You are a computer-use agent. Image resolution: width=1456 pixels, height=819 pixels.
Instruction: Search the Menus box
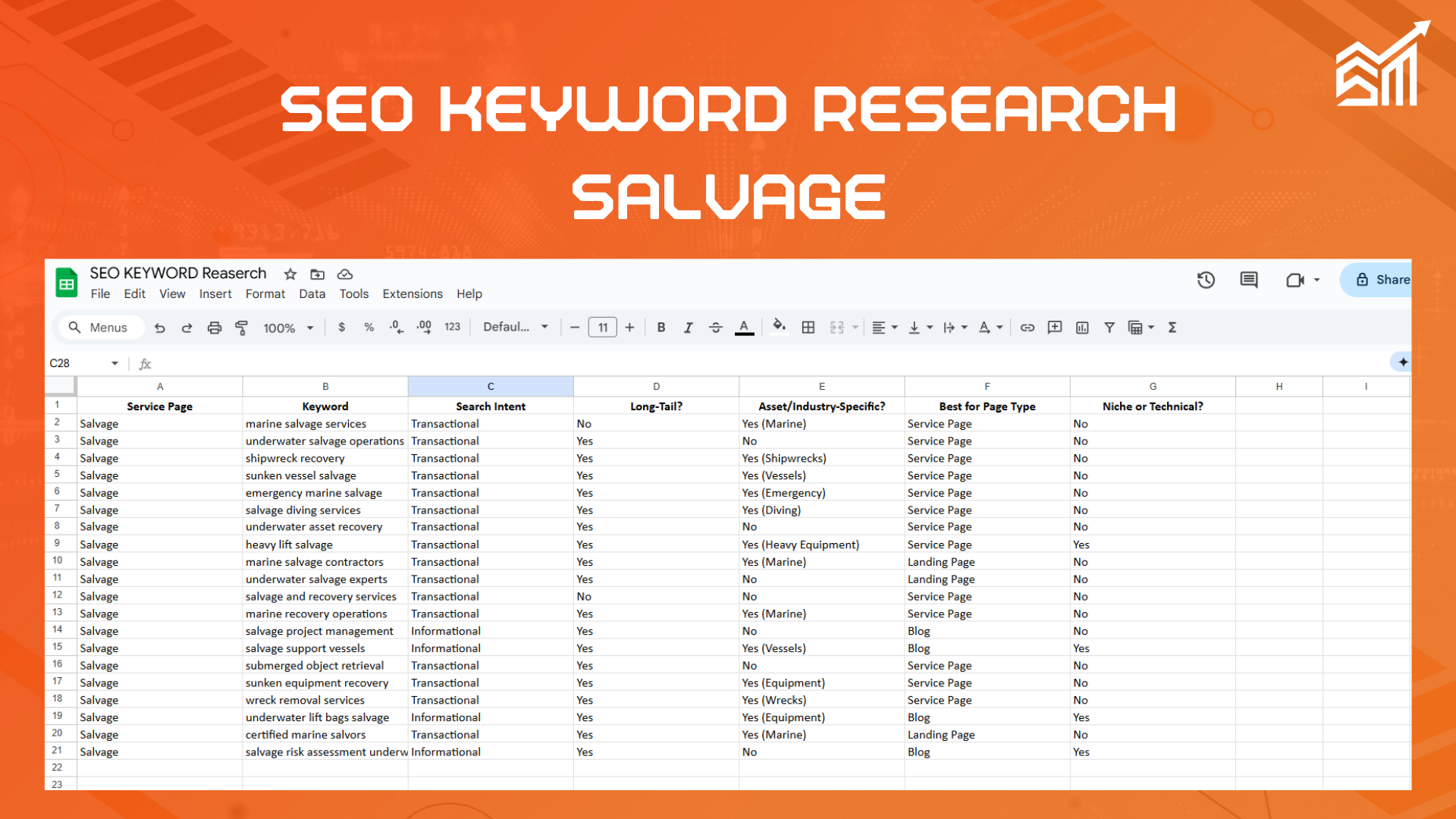[102, 328]
